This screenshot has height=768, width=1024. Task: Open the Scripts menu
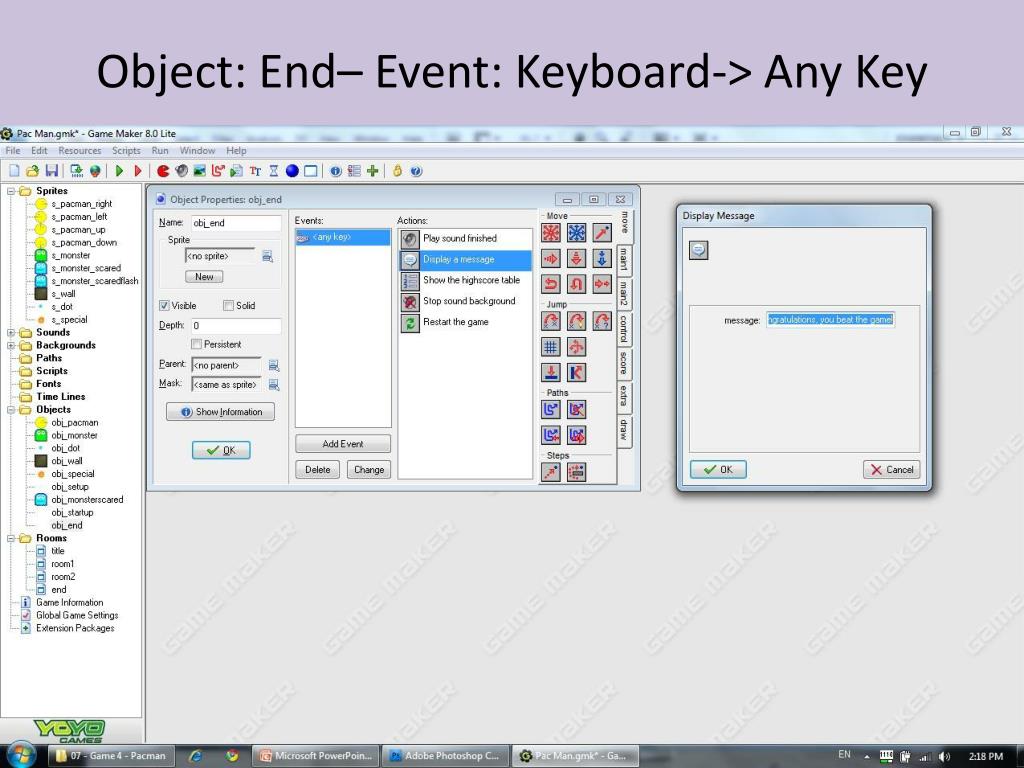pyautogui.click(x=126, y=151)
